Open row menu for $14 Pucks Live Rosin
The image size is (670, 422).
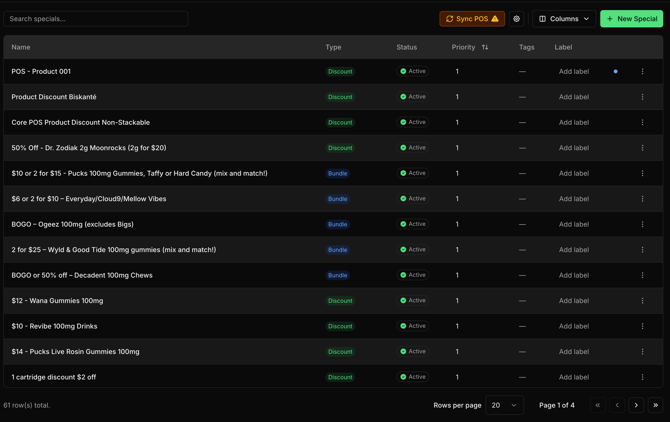point(642,352)
